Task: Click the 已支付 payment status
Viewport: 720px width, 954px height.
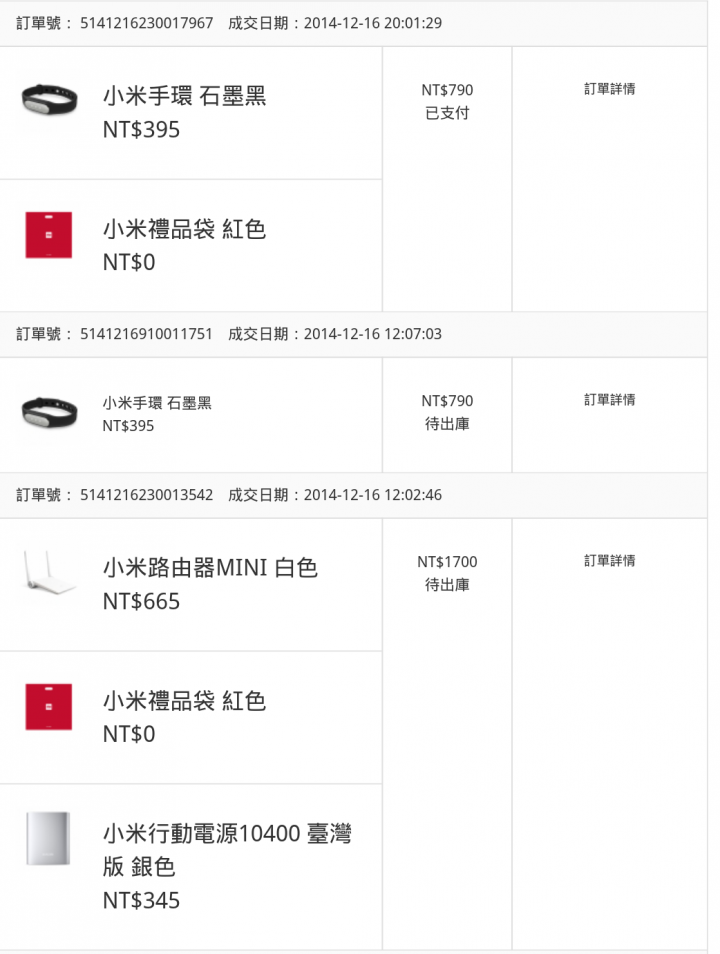Action: (x=447, y=113)
